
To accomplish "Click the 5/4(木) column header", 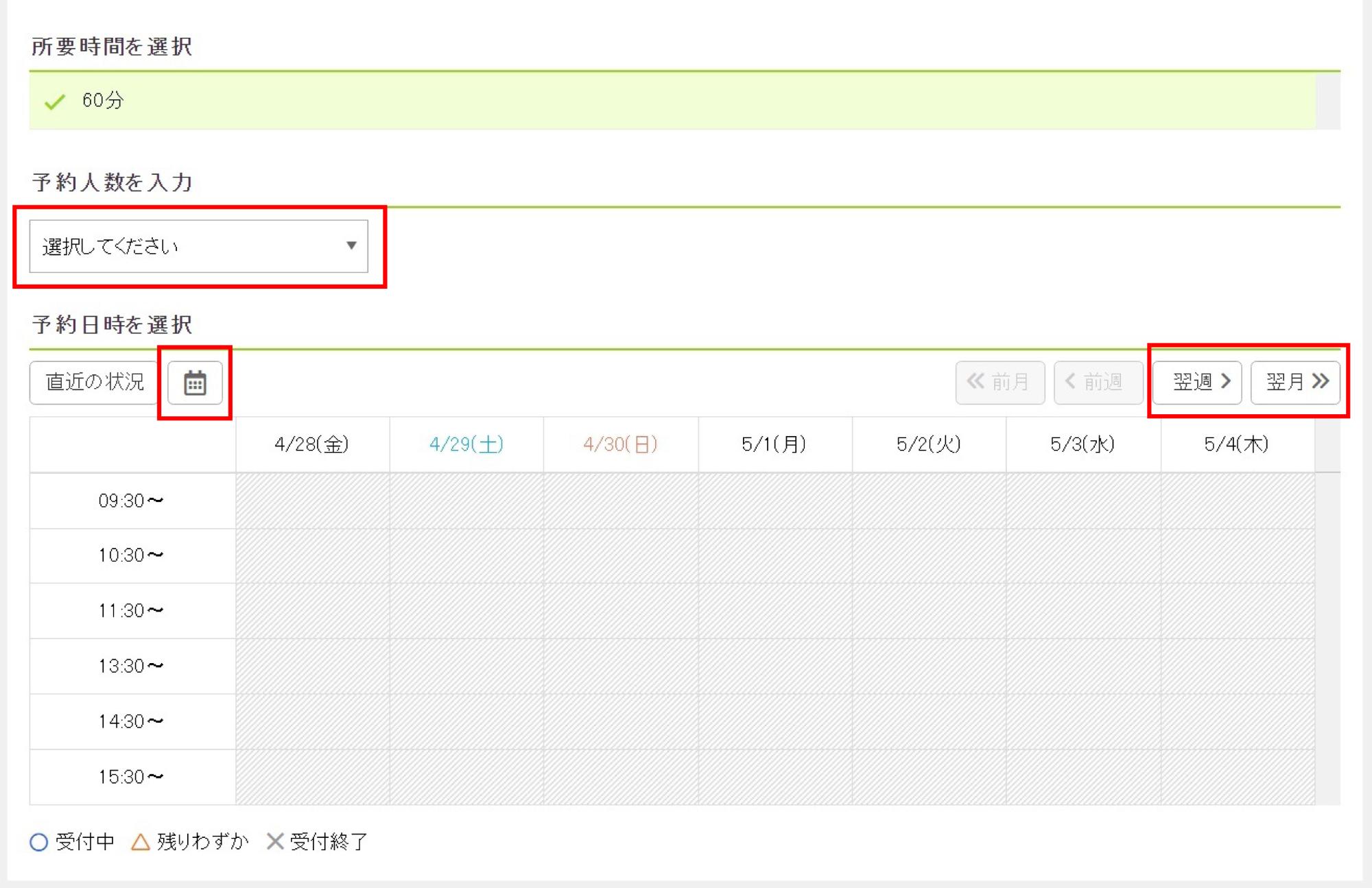I will [1237, 444].
